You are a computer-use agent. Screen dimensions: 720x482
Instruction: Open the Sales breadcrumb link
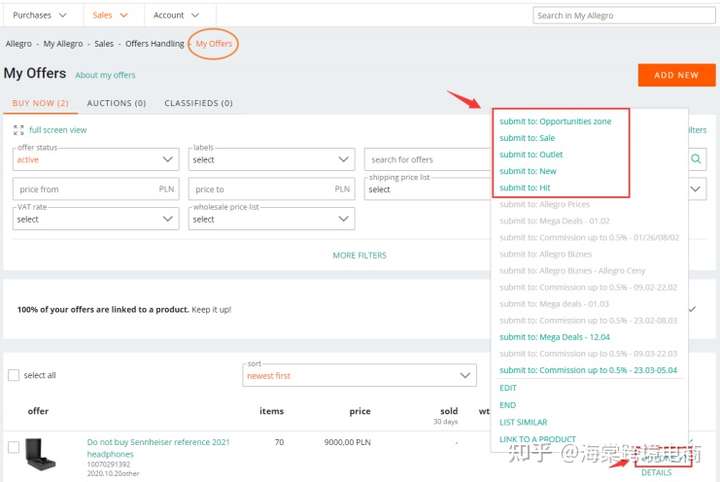click(x=104, y=44)
